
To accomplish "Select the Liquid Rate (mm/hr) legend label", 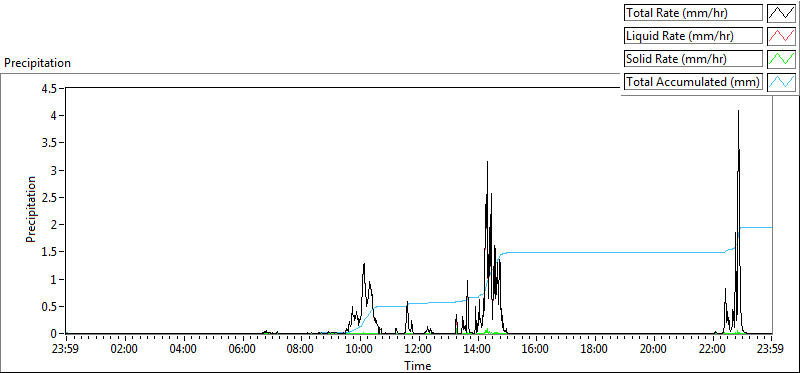I will (694, 36).
